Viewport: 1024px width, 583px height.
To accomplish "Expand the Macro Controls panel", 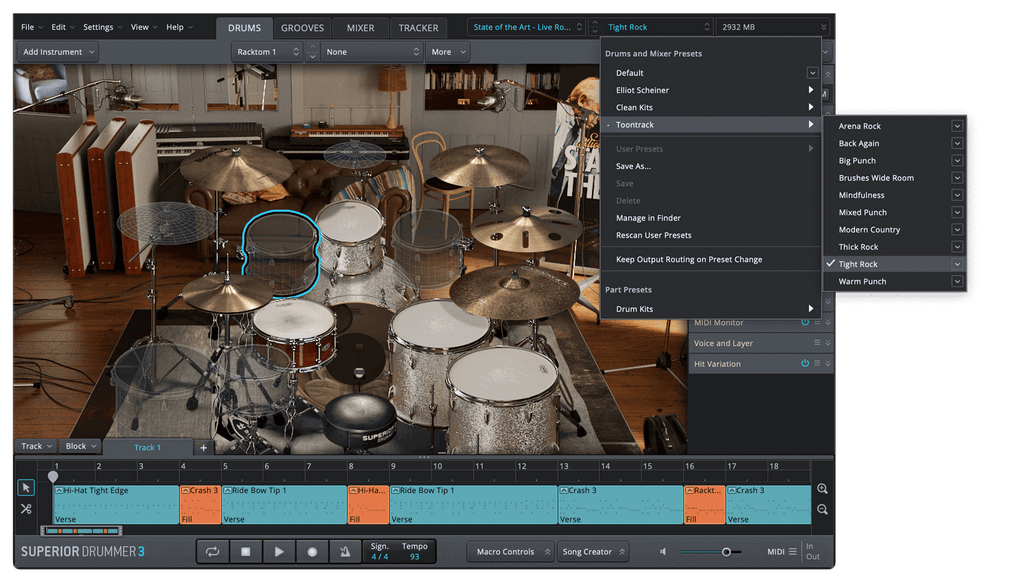I will pos(511,552).
